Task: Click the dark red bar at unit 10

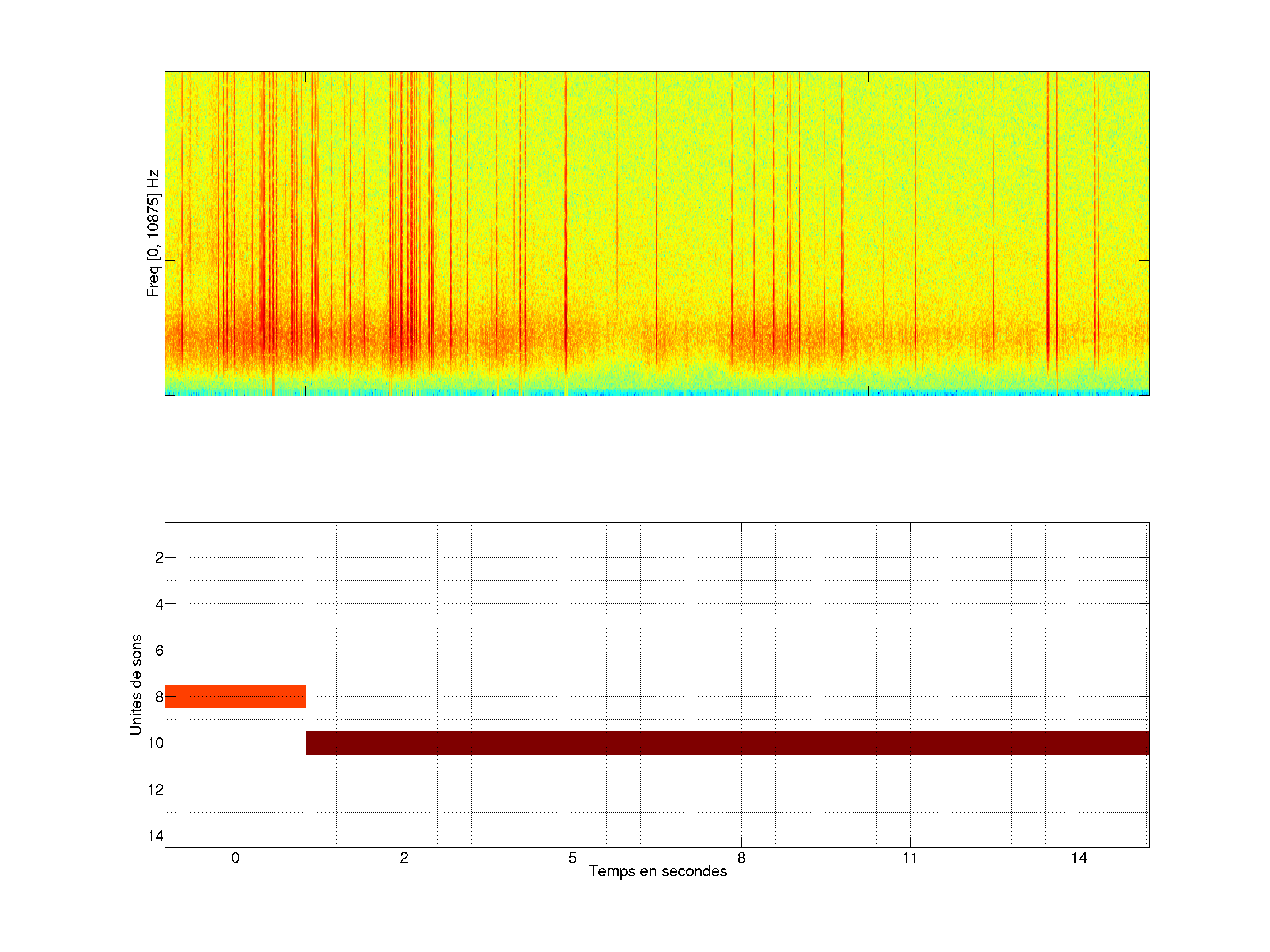Action: (727, 743)
